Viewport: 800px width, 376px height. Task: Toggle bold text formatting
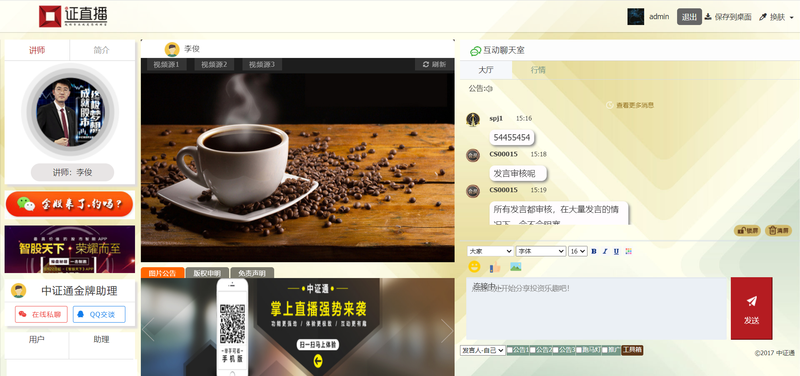594,251
